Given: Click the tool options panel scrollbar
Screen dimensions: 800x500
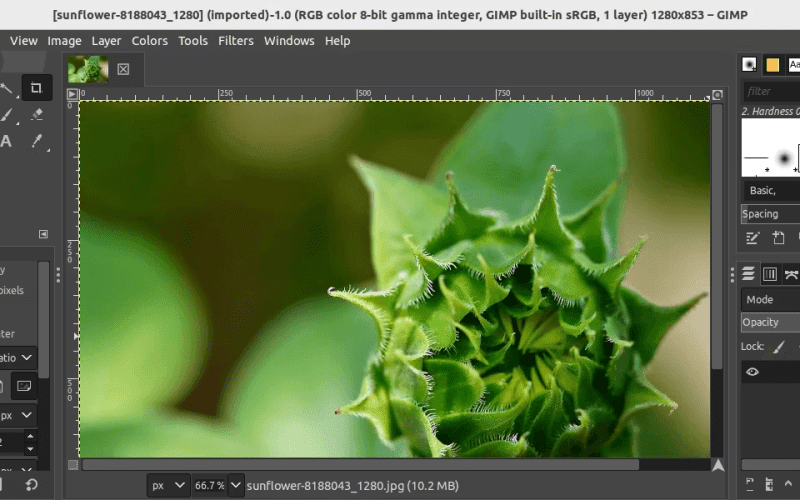Looking at the screenshot, I should 44,320.
